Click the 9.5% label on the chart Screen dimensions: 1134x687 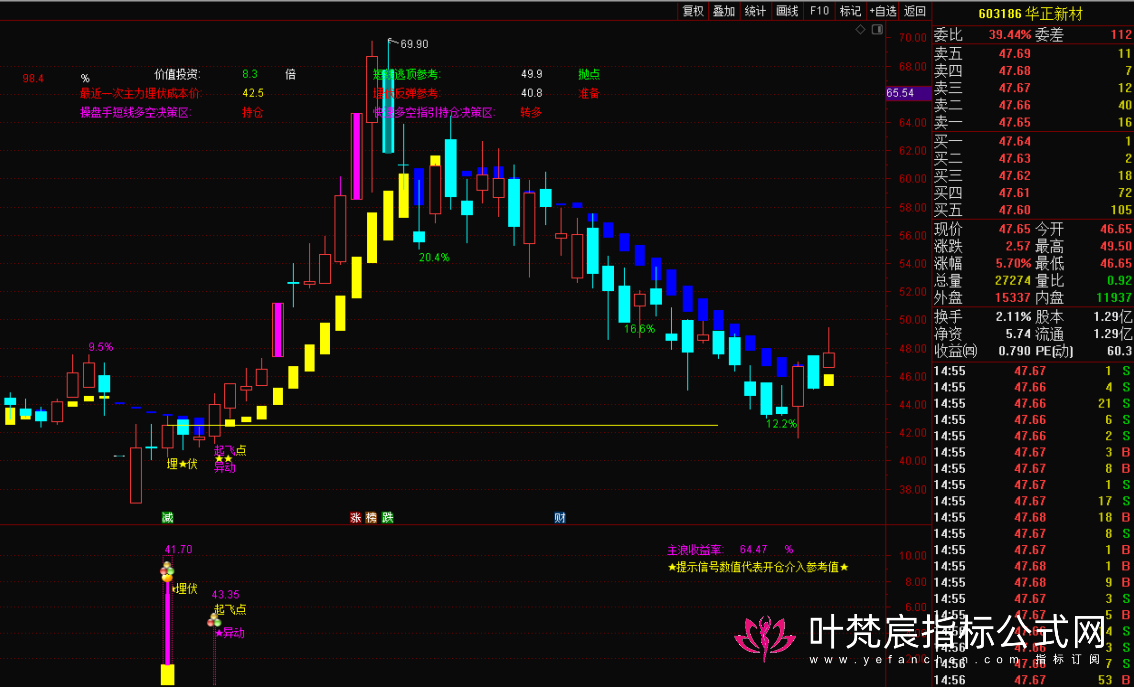pyautogui.click(x=101, y=347)
